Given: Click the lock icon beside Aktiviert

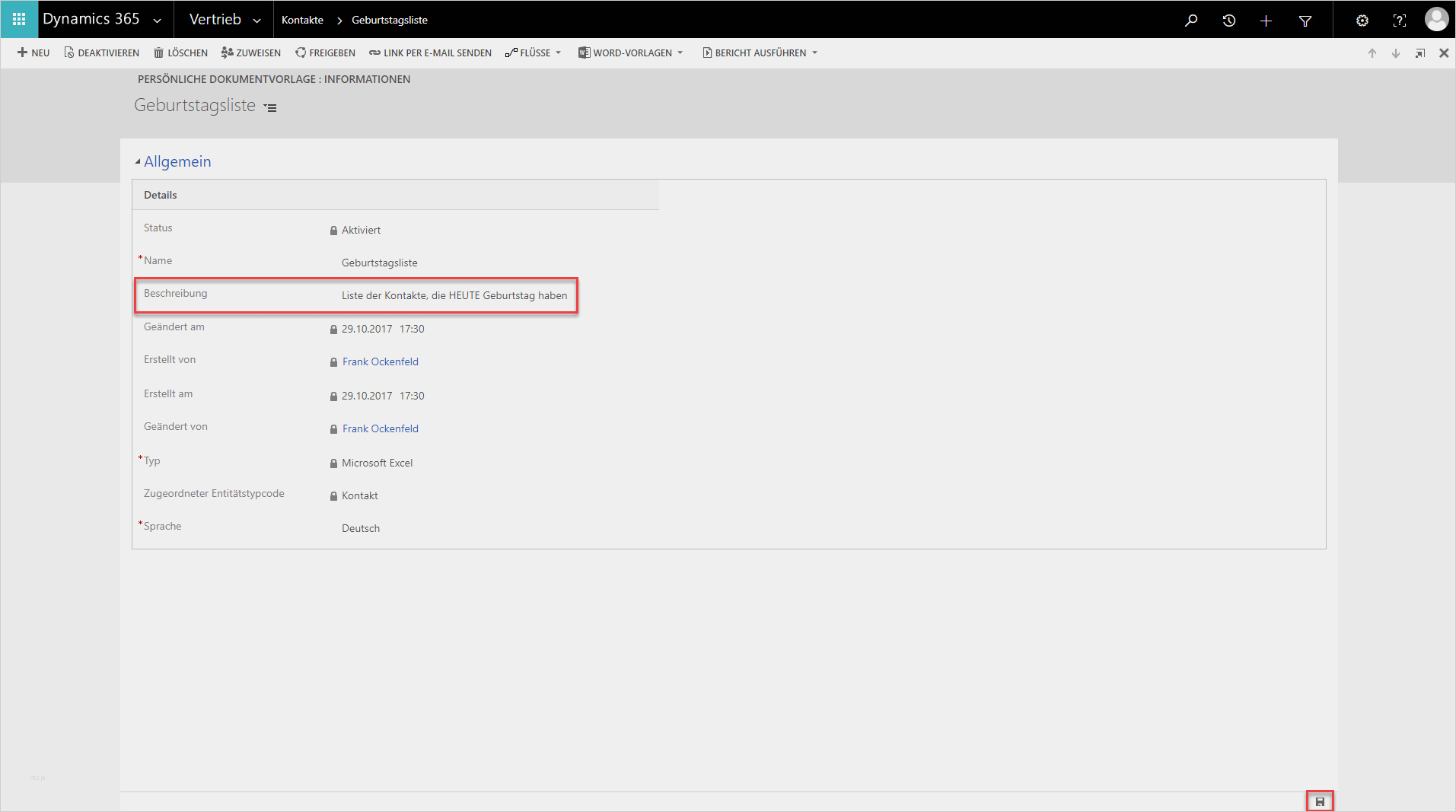Looking at the screenshot, I should pyautogui.click(x=333, y=231).
